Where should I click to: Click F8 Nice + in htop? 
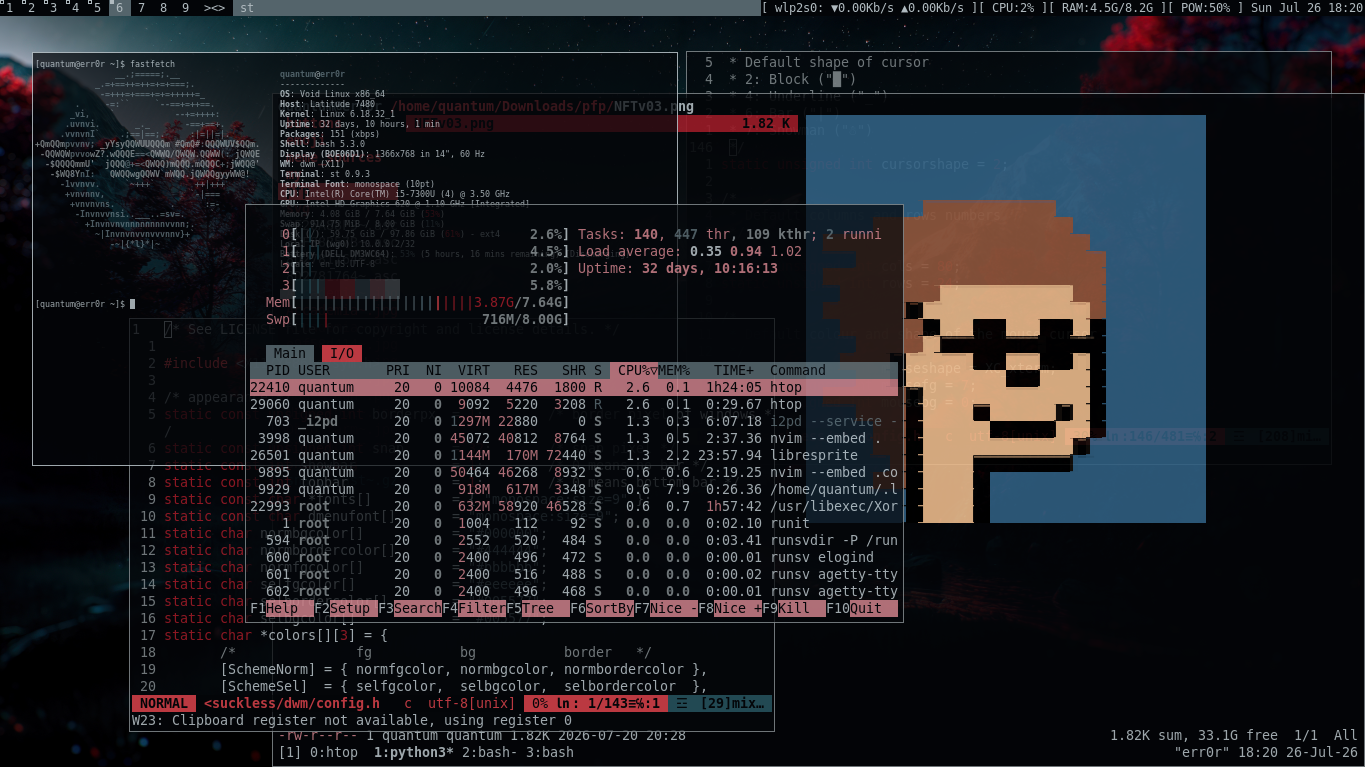tap(730, 608)
